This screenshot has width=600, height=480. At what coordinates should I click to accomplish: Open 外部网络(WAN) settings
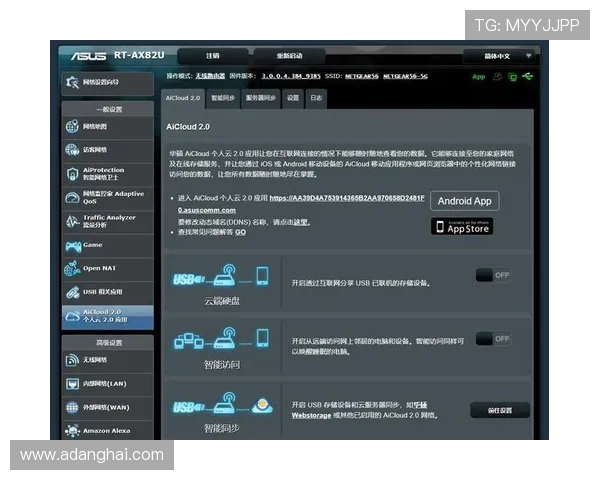click(108, 408)
